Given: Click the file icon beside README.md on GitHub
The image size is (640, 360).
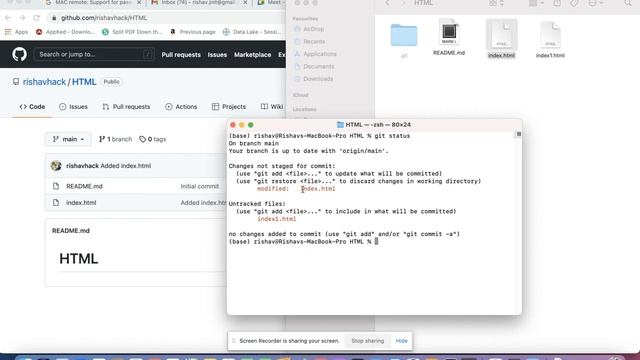Looking at the screenshot, I should 56,186.
